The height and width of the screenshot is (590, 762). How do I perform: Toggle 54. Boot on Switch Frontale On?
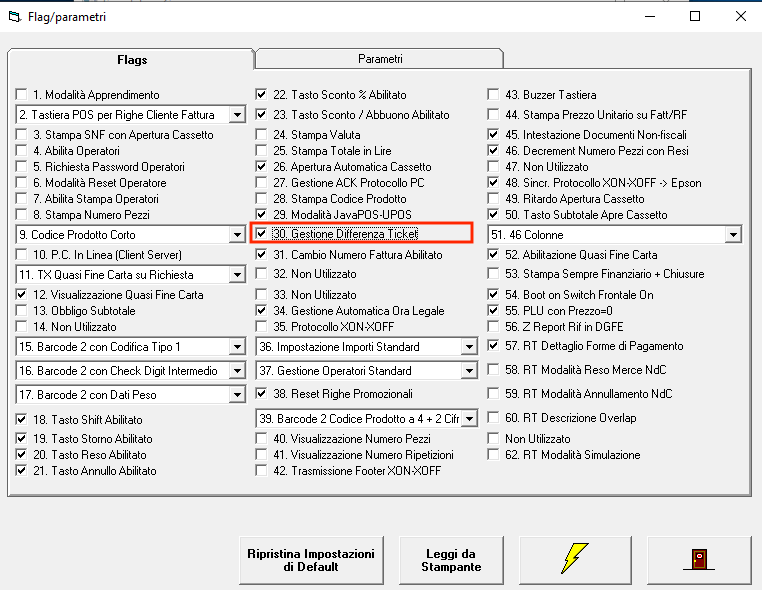click(x=493, y=294)
